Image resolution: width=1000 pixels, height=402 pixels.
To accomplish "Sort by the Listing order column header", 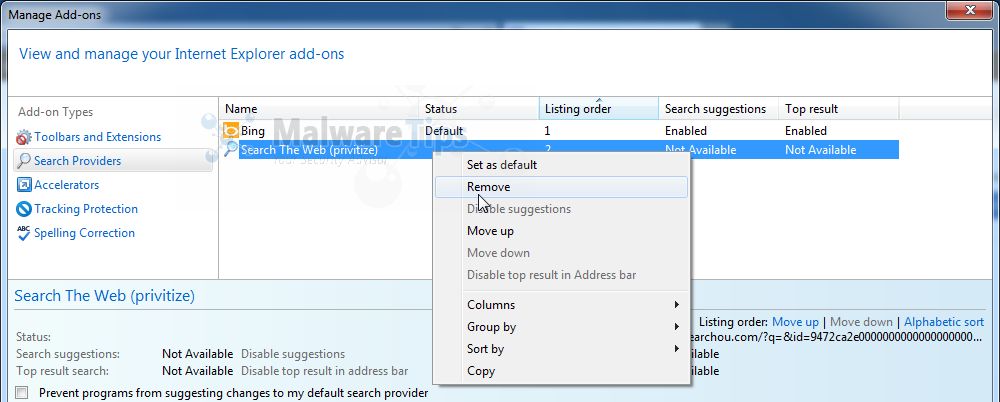I will click(x=599, y=109).
